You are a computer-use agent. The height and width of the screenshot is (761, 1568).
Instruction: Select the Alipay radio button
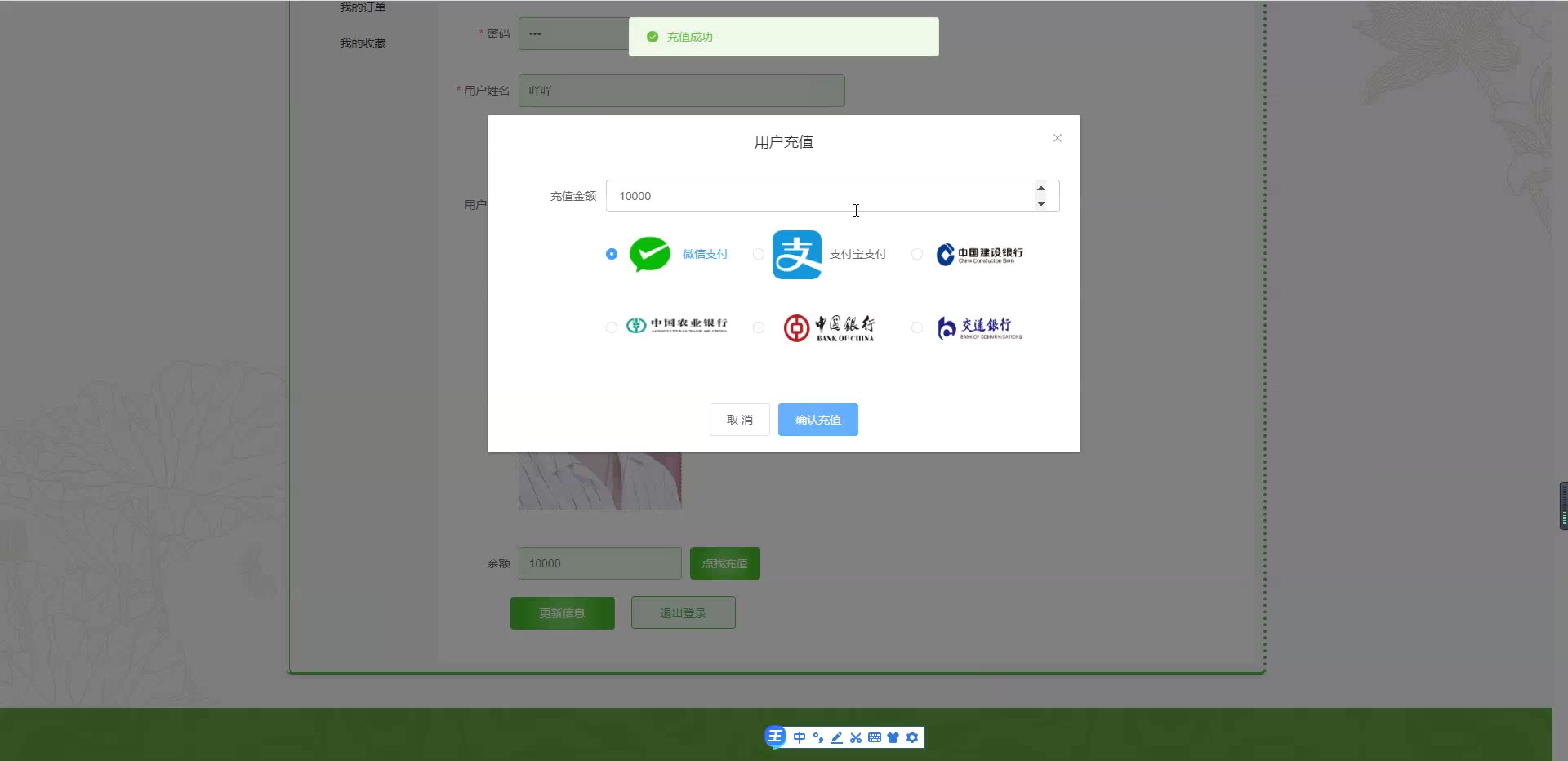pos(759,254)
